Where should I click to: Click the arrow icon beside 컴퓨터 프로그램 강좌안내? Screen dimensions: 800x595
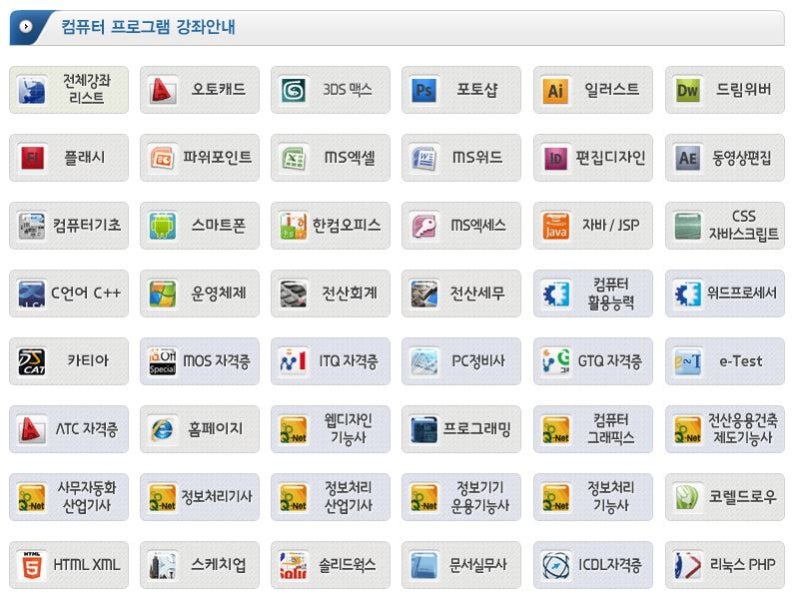pos(26,26)
